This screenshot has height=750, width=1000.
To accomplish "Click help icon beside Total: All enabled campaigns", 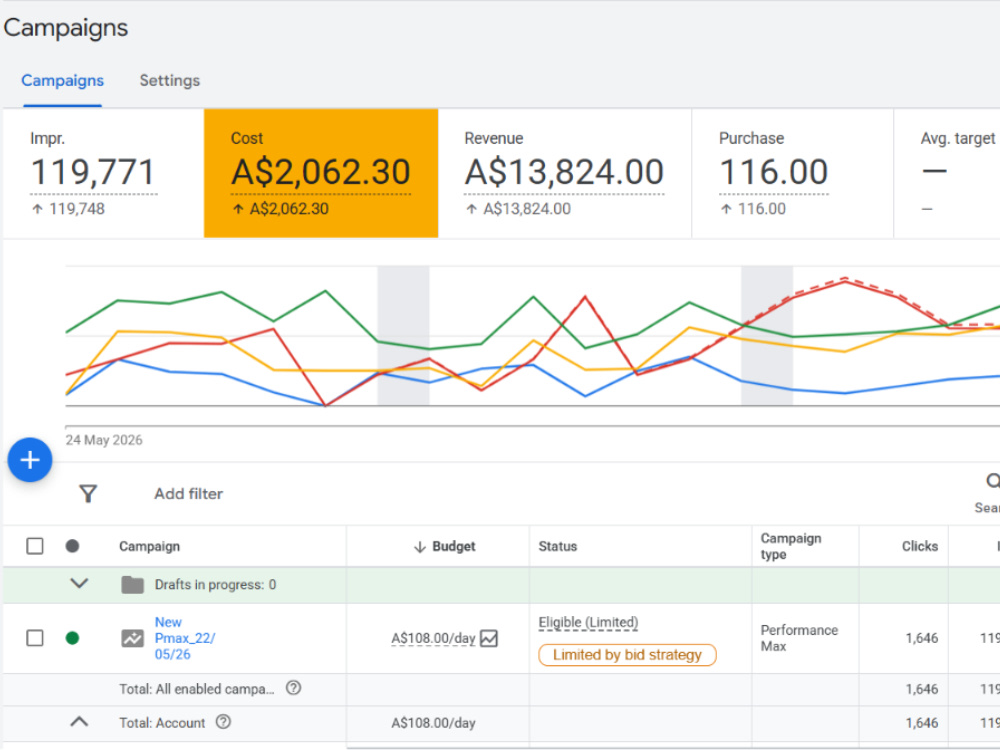I will tap(293, 688).
